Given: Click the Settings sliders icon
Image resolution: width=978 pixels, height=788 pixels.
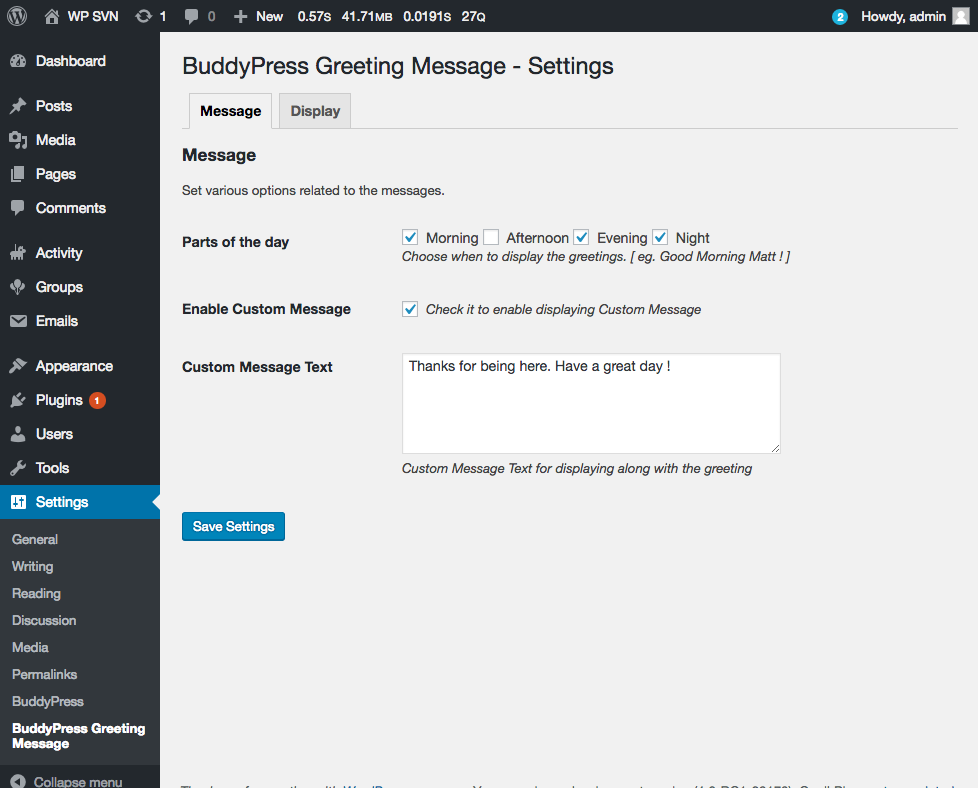Looking at the screenshot, I should coord(18,502).
